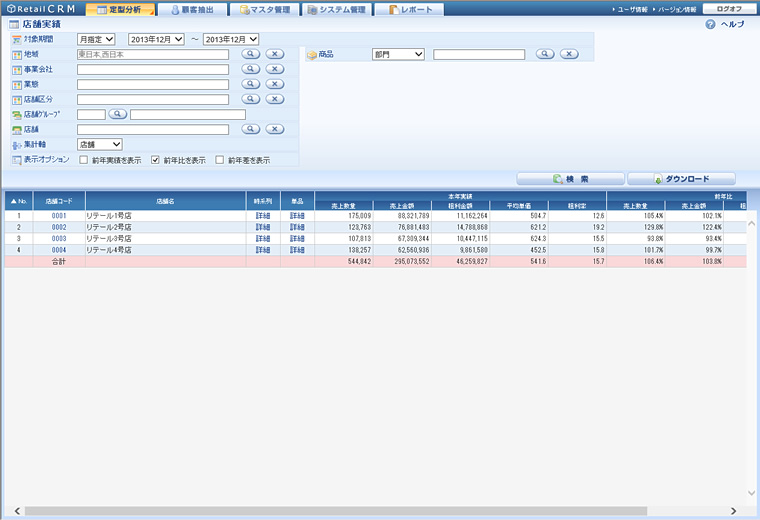This screenshot has width=760, height=520.
Task: Click the 業態 search magnifier button
Action: pos(251,84)
